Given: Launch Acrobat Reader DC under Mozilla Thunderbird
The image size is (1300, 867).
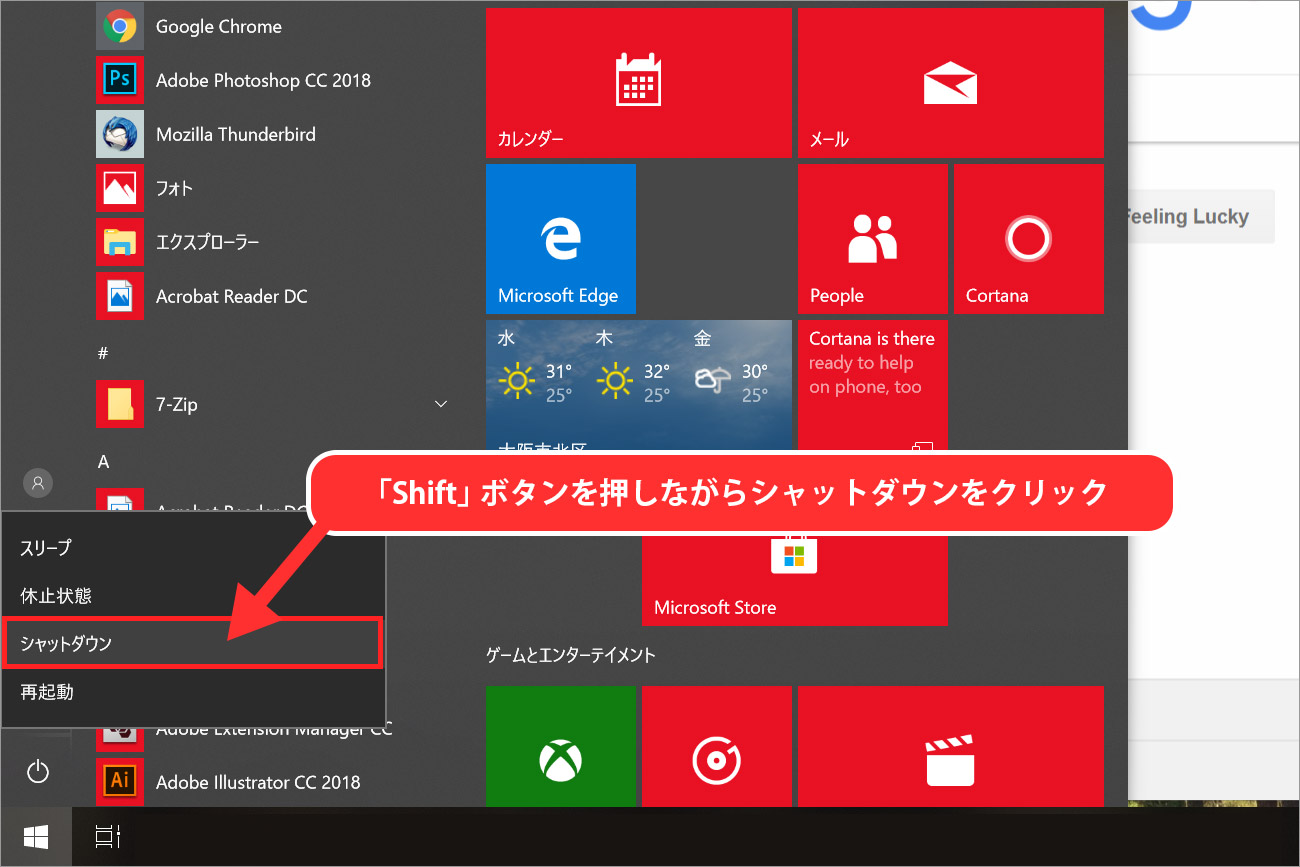Looking at the screenshot, I should pyautogui.click(x=275, y=296).
